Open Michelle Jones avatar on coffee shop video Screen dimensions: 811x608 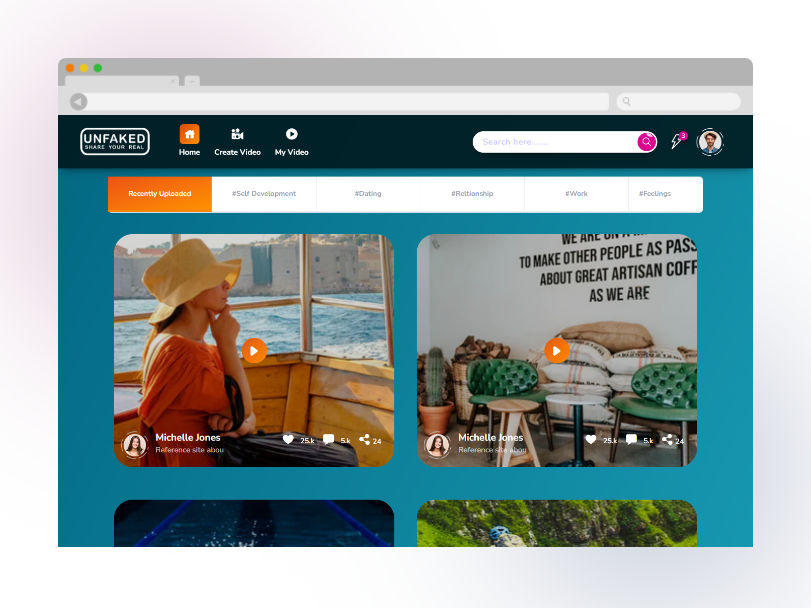[x=437, y=445]
